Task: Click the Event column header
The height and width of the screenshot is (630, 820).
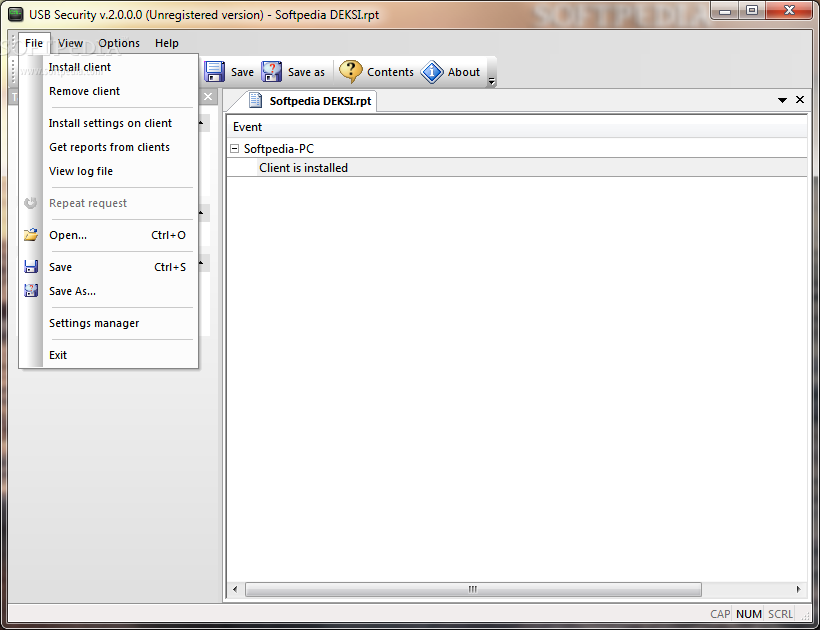Action: tap(517, 127)
